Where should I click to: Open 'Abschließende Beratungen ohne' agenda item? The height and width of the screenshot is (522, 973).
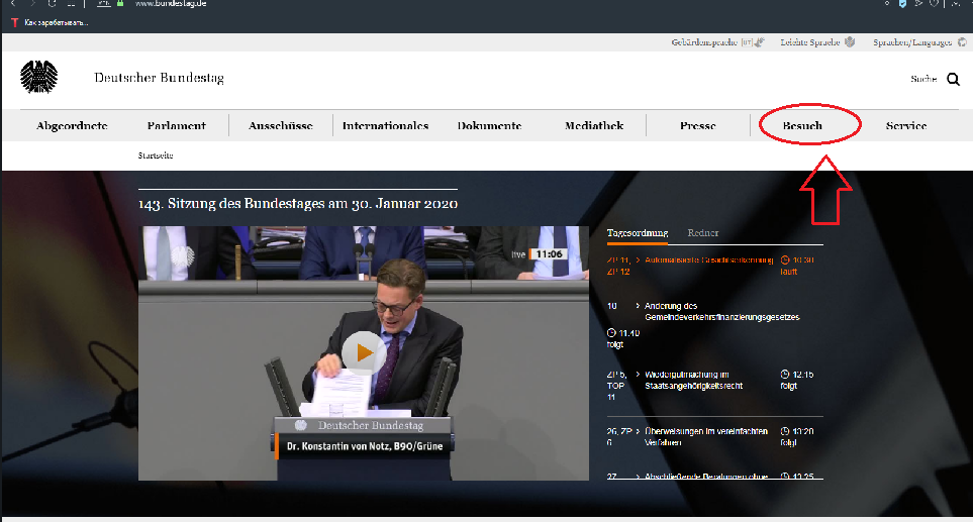[x=706, y=476]
